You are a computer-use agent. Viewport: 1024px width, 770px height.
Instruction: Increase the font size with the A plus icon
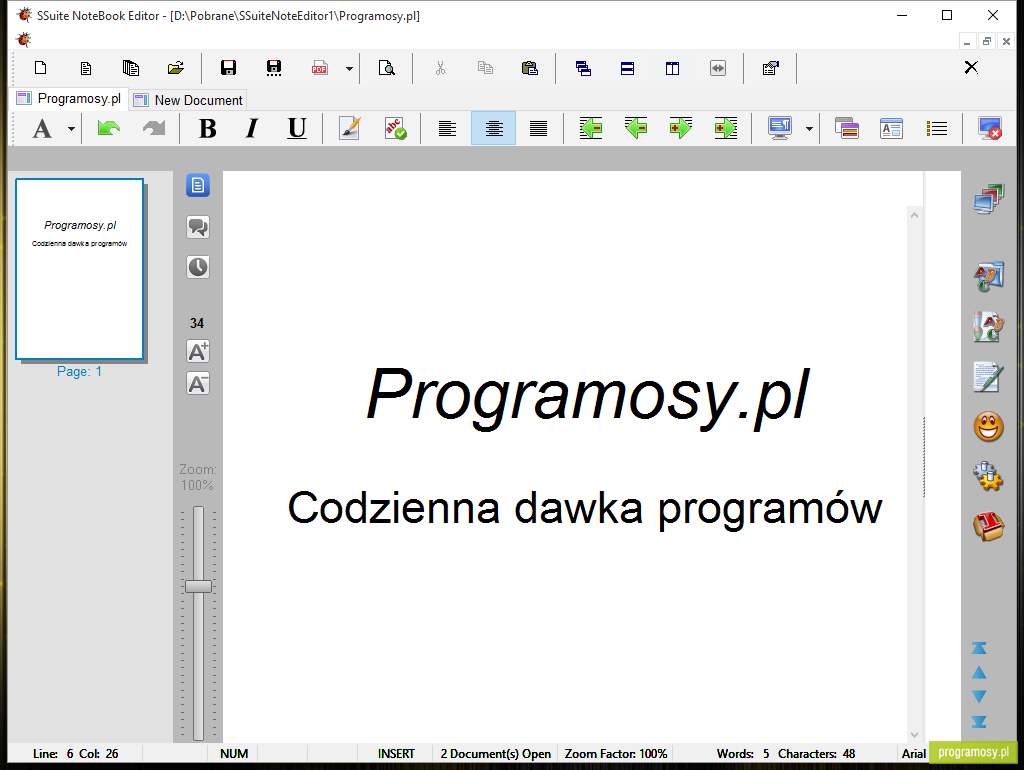[198, 351]
